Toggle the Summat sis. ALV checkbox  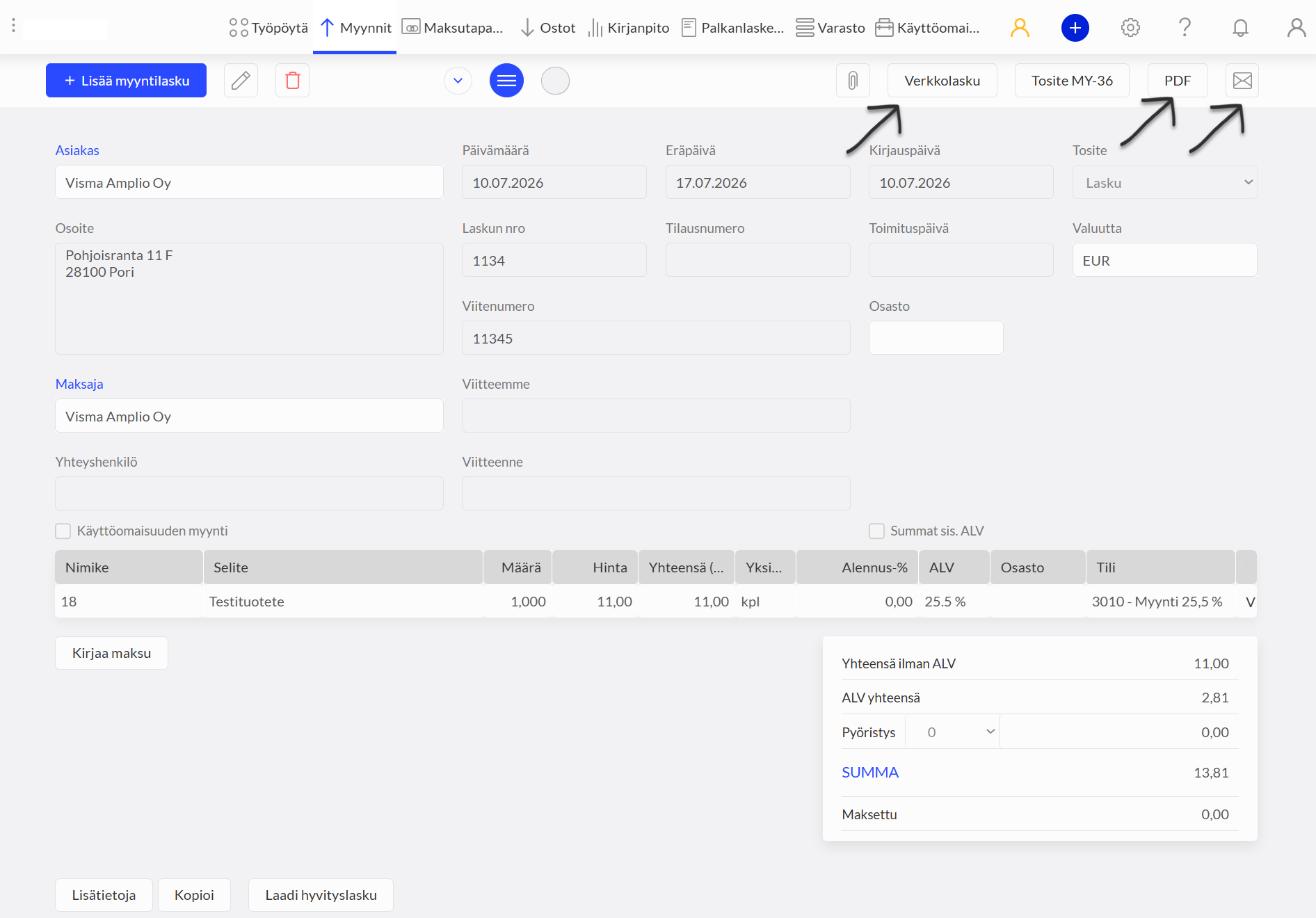(x=876, y=531)
